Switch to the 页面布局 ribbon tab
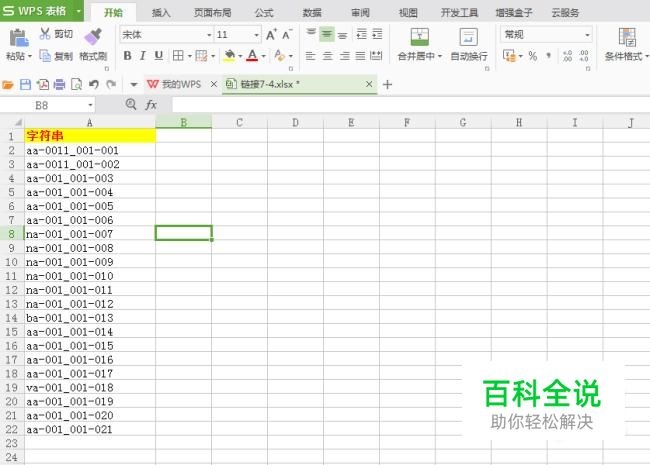Image resolution: width=650 pixels, height=465 pixels. 213,12
